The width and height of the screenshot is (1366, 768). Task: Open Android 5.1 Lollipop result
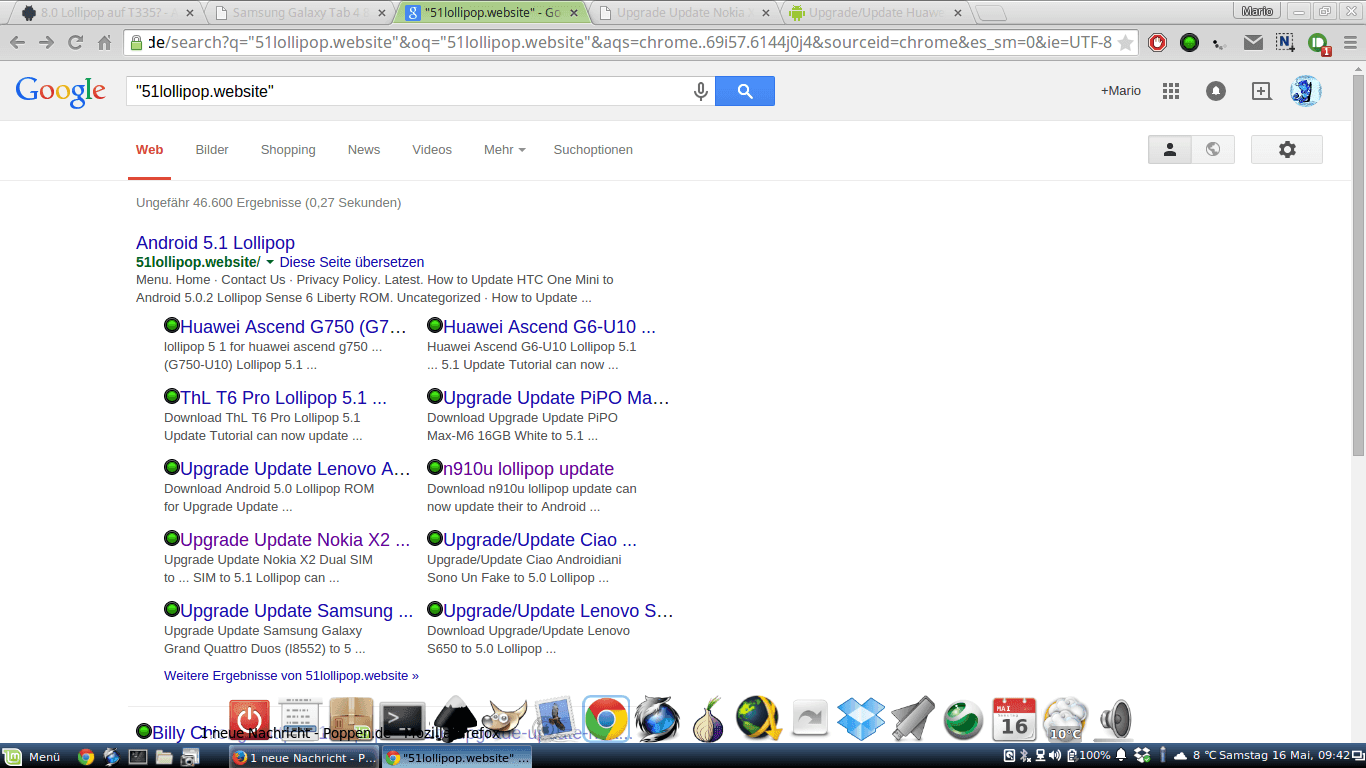point(215,243)
